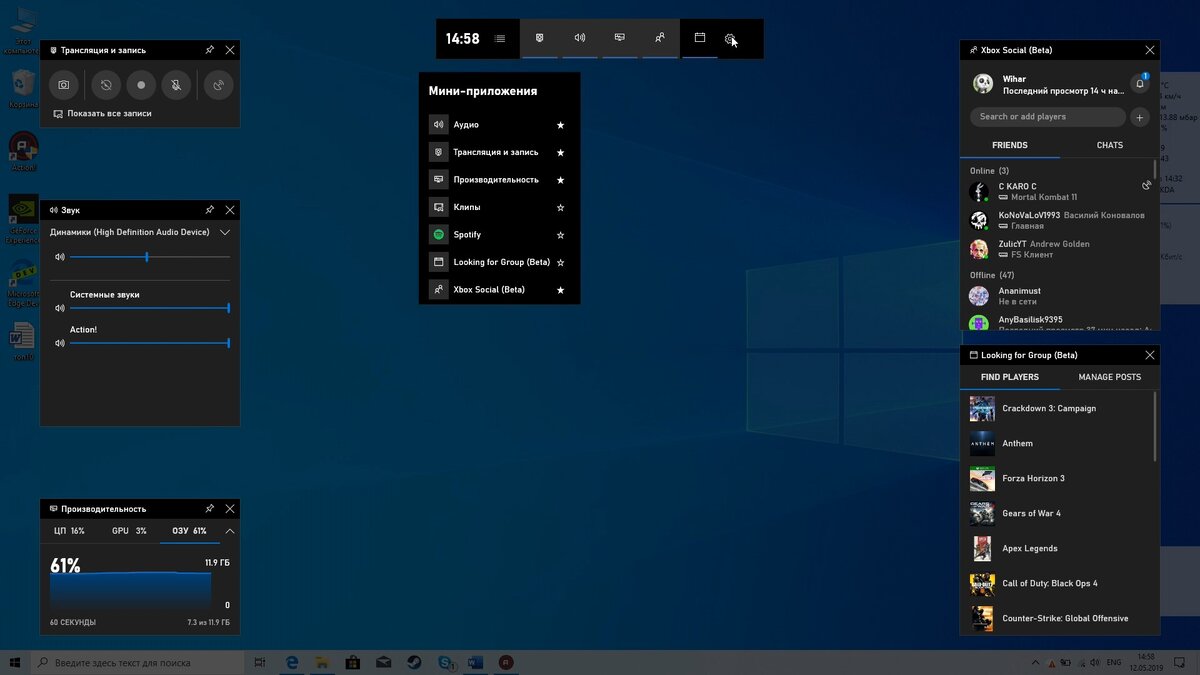Screen dimensions: 1200x675
Task: Open Steam from the taskbar
Action: tap(415, 662)
